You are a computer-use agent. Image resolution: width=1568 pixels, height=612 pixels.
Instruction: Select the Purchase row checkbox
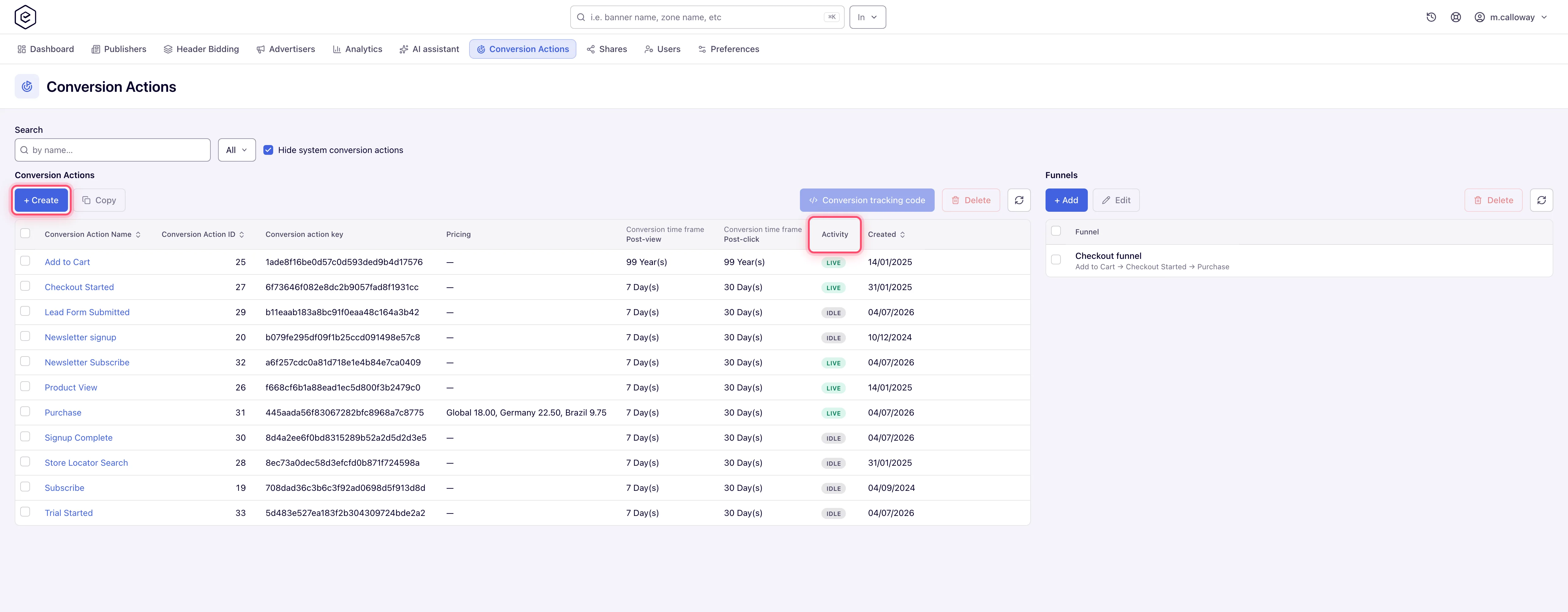tap(25, 412)
